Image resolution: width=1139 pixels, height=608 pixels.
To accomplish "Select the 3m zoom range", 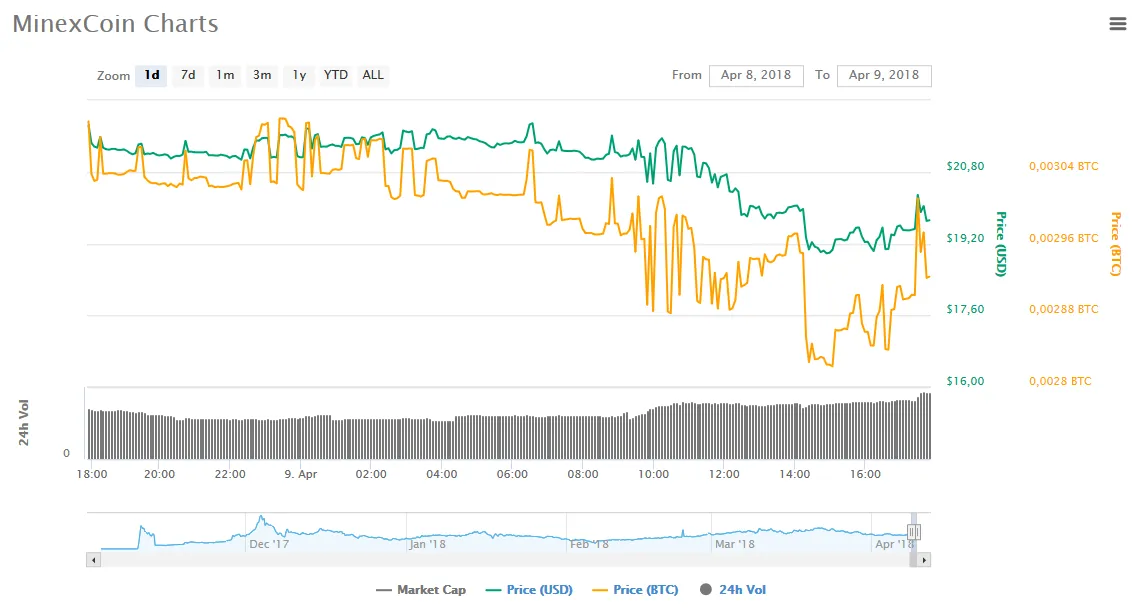I will click(x=262, y=76).
